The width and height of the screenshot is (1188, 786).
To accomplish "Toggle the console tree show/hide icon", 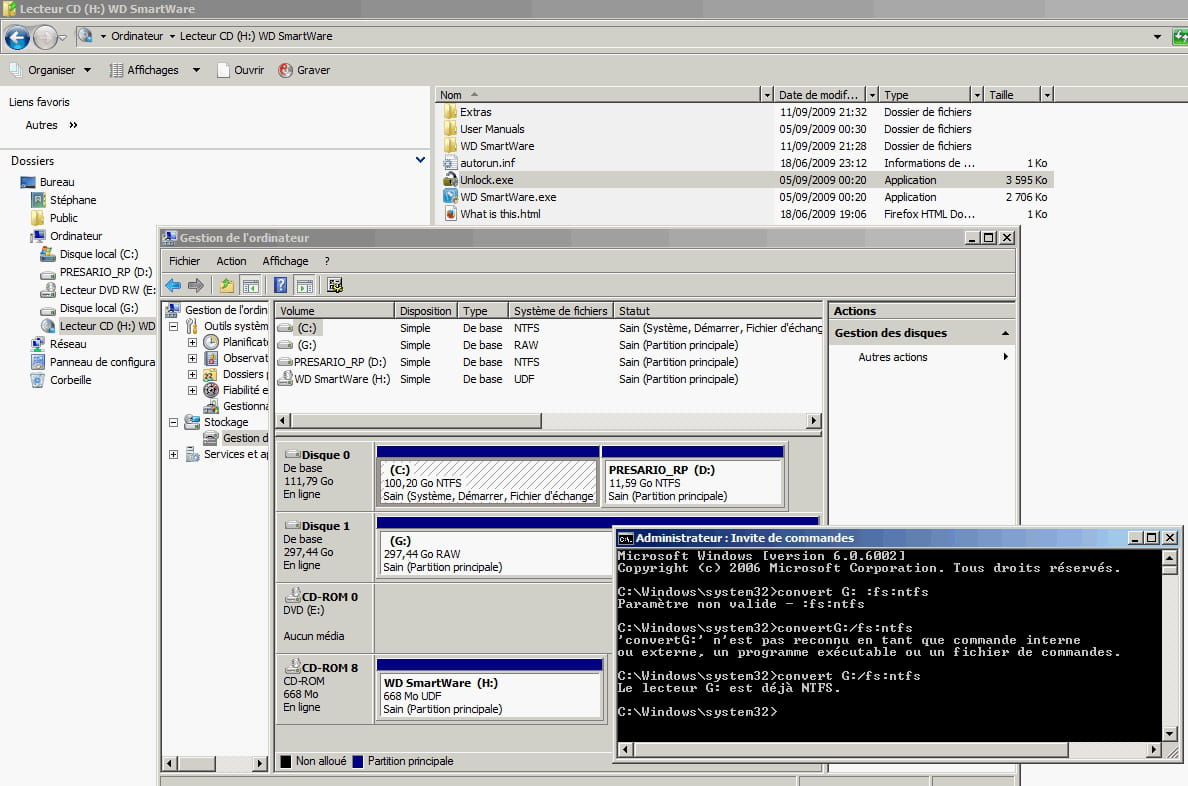I will (x=250, y=285).
